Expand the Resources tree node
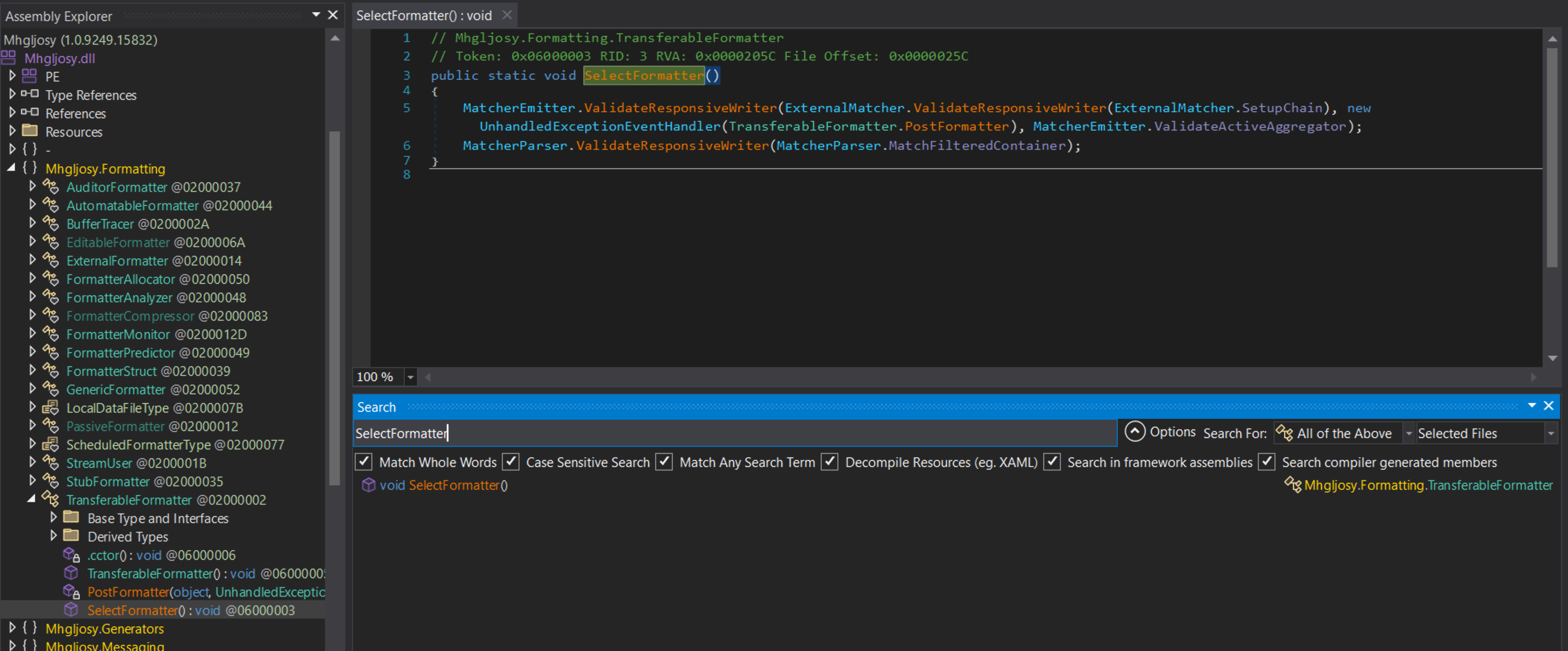 [12, 131]
